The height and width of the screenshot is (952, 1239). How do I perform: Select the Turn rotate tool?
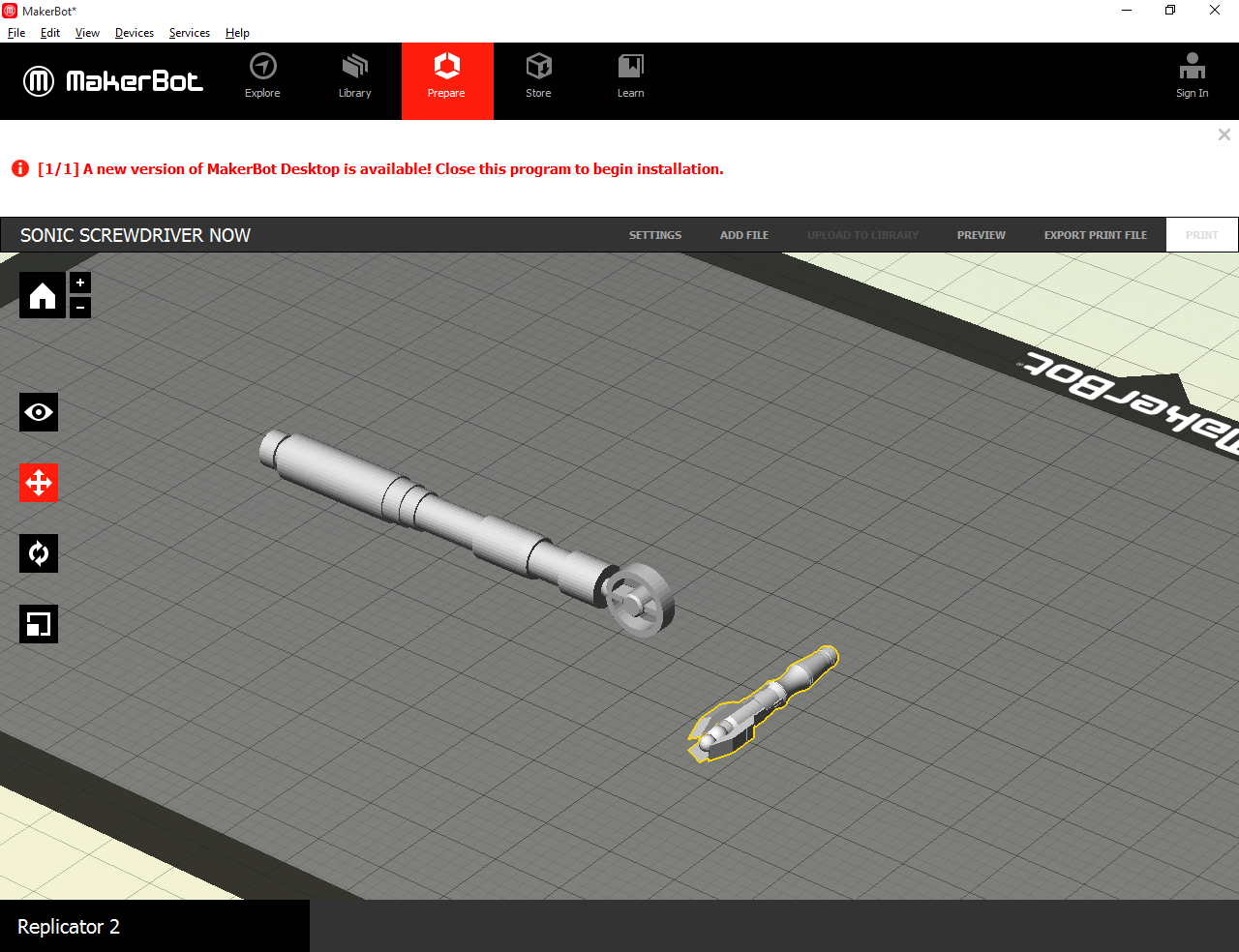pyautogui.click(x=39, y=553)
